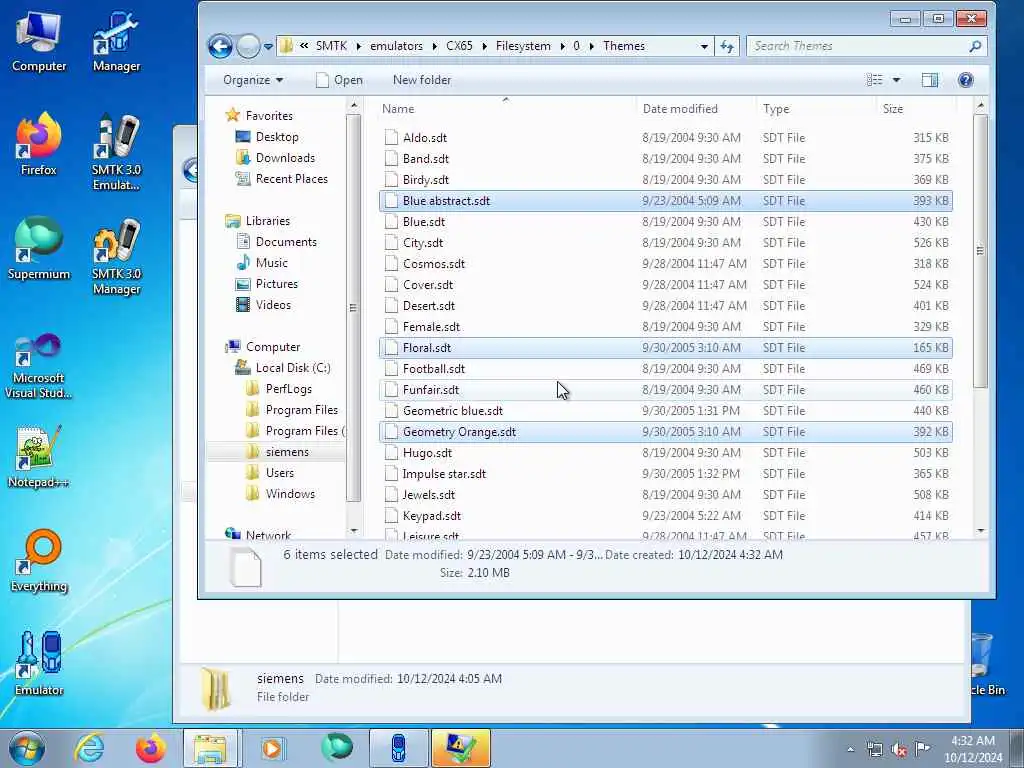Click the Open toolbar button
1024x768 pixels.
[x=339, y=80]
